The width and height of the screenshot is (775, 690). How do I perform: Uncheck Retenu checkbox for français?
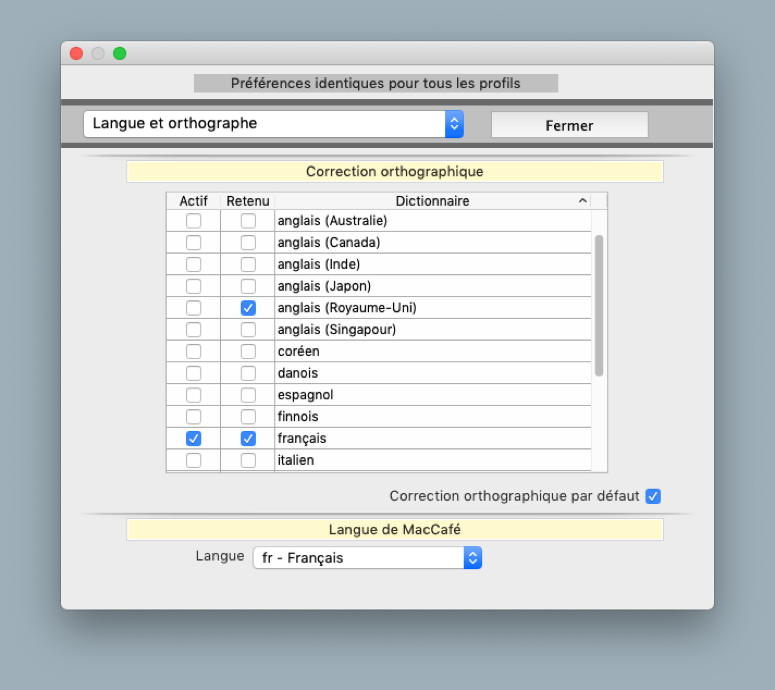(x=248, y=438)
